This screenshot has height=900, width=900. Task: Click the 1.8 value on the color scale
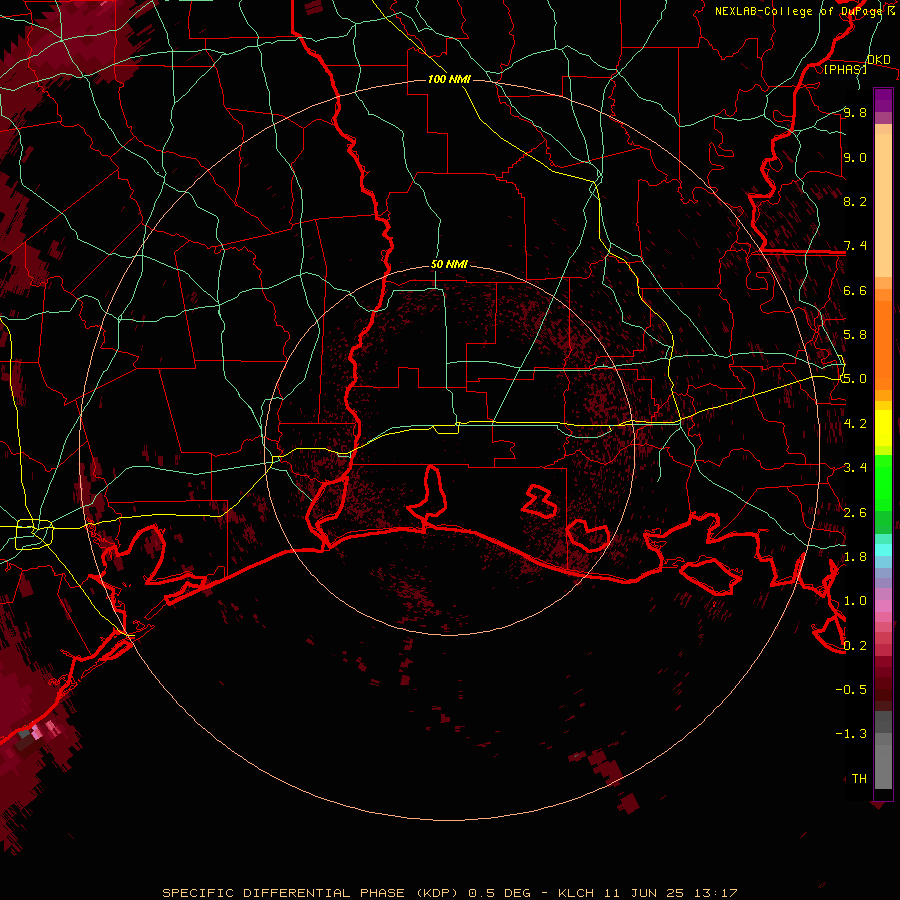[855, 557]
